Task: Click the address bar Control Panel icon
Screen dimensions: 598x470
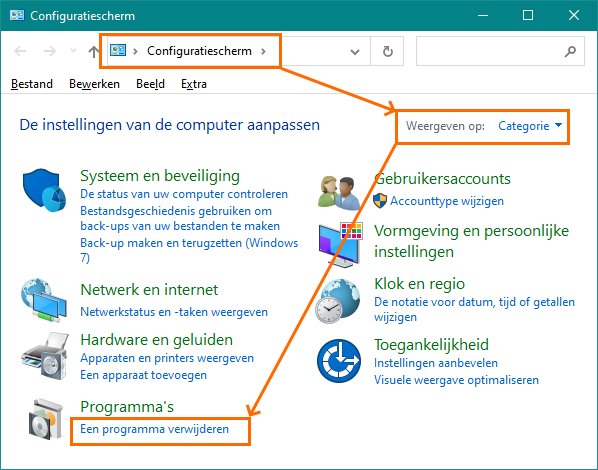Action: (118, 50)
